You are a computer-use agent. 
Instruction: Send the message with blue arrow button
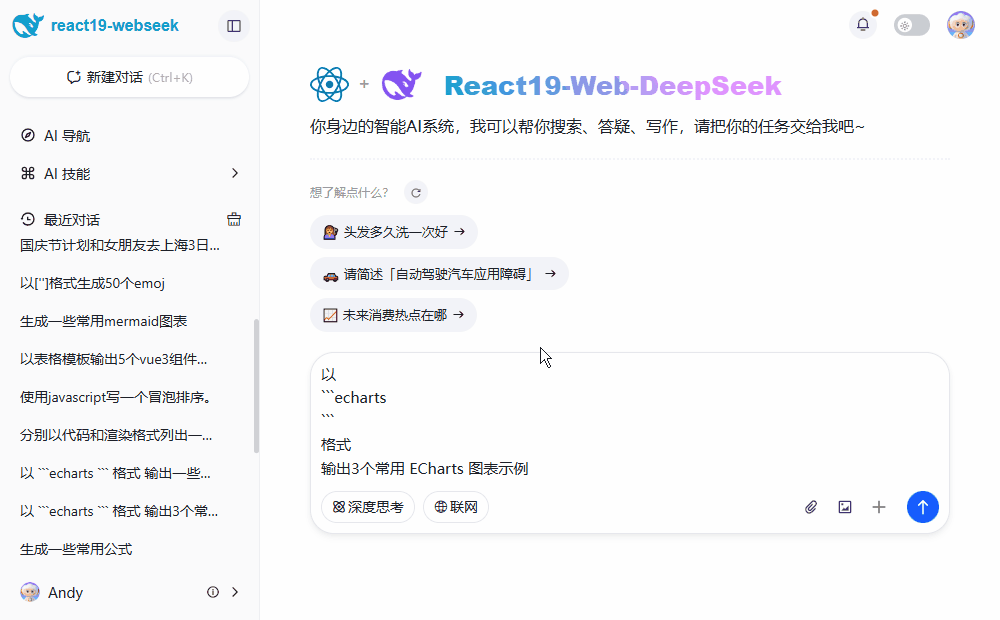click(923, 507)
